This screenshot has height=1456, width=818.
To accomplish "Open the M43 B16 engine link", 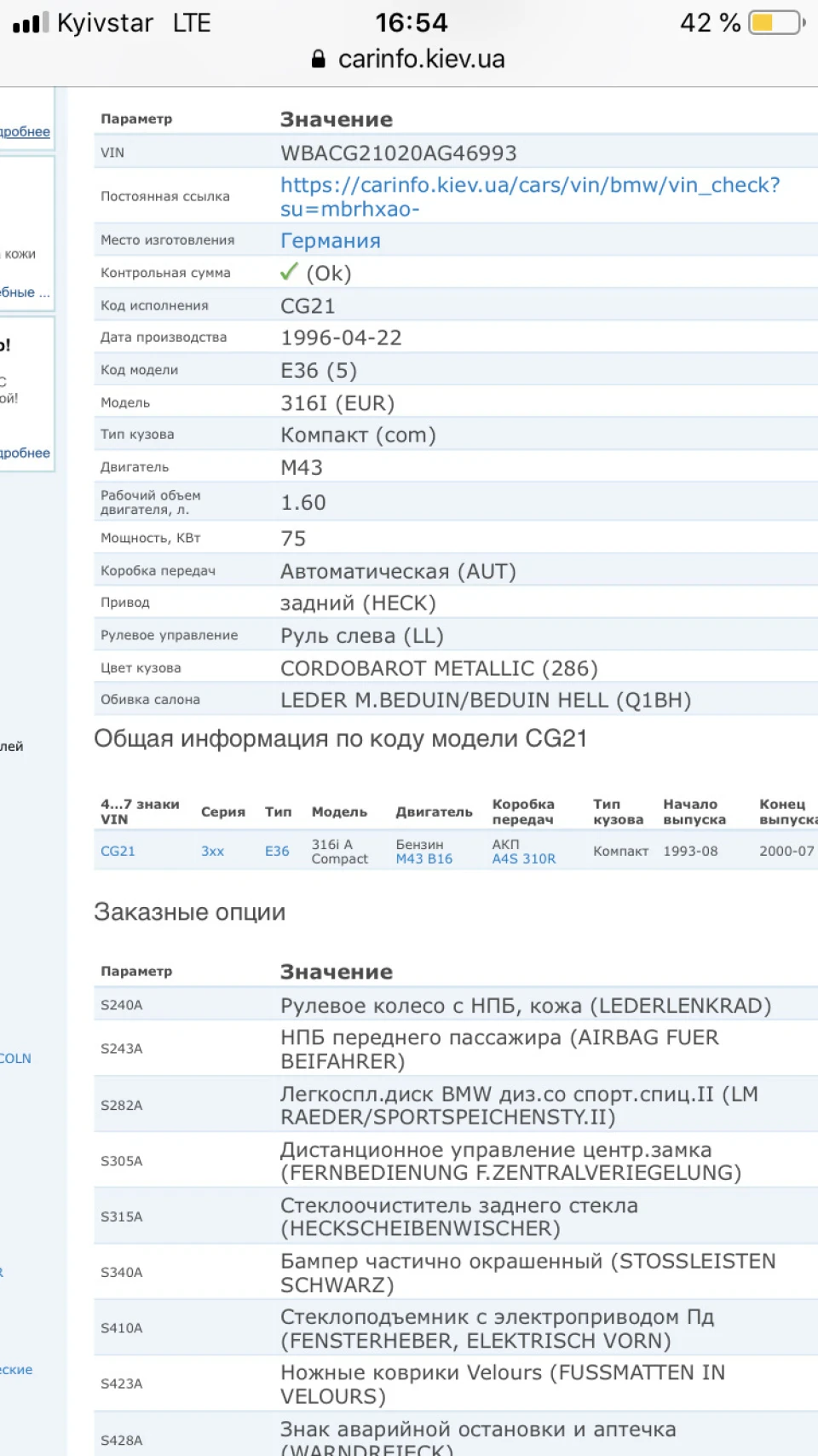I will tap(423, 858).
